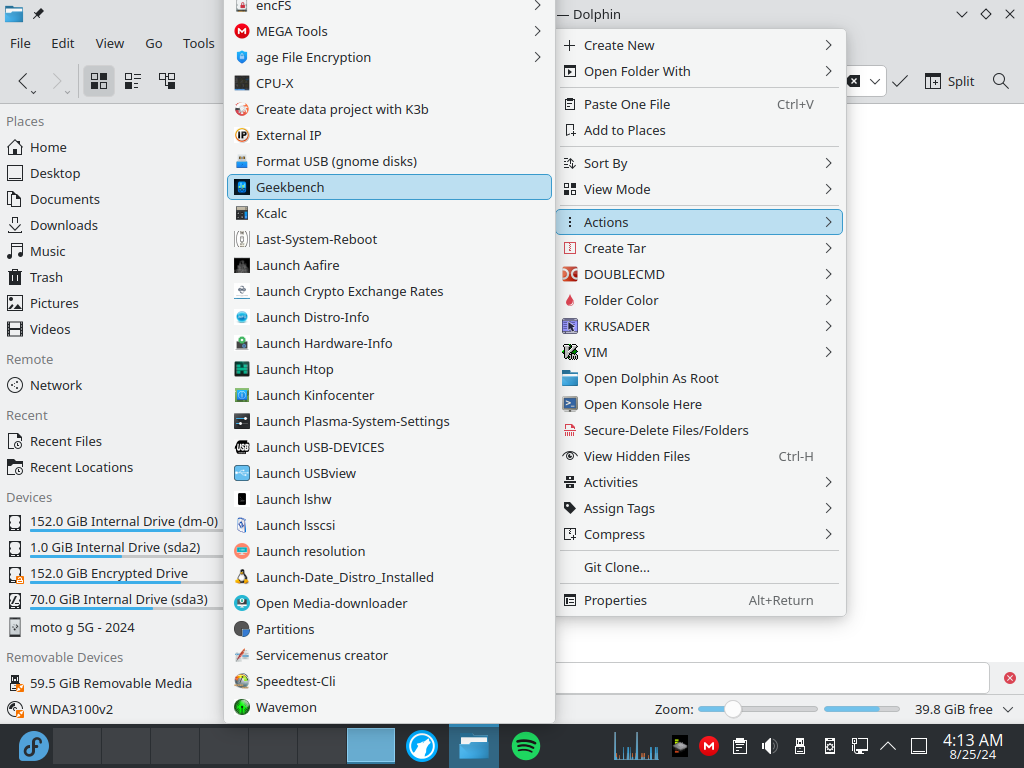Image resolution: width=1024 pixels, height=768 pixels.
Task: Open 59.5 GiB Removable Media
Action: pyautogui.click(x=112, y=684)
